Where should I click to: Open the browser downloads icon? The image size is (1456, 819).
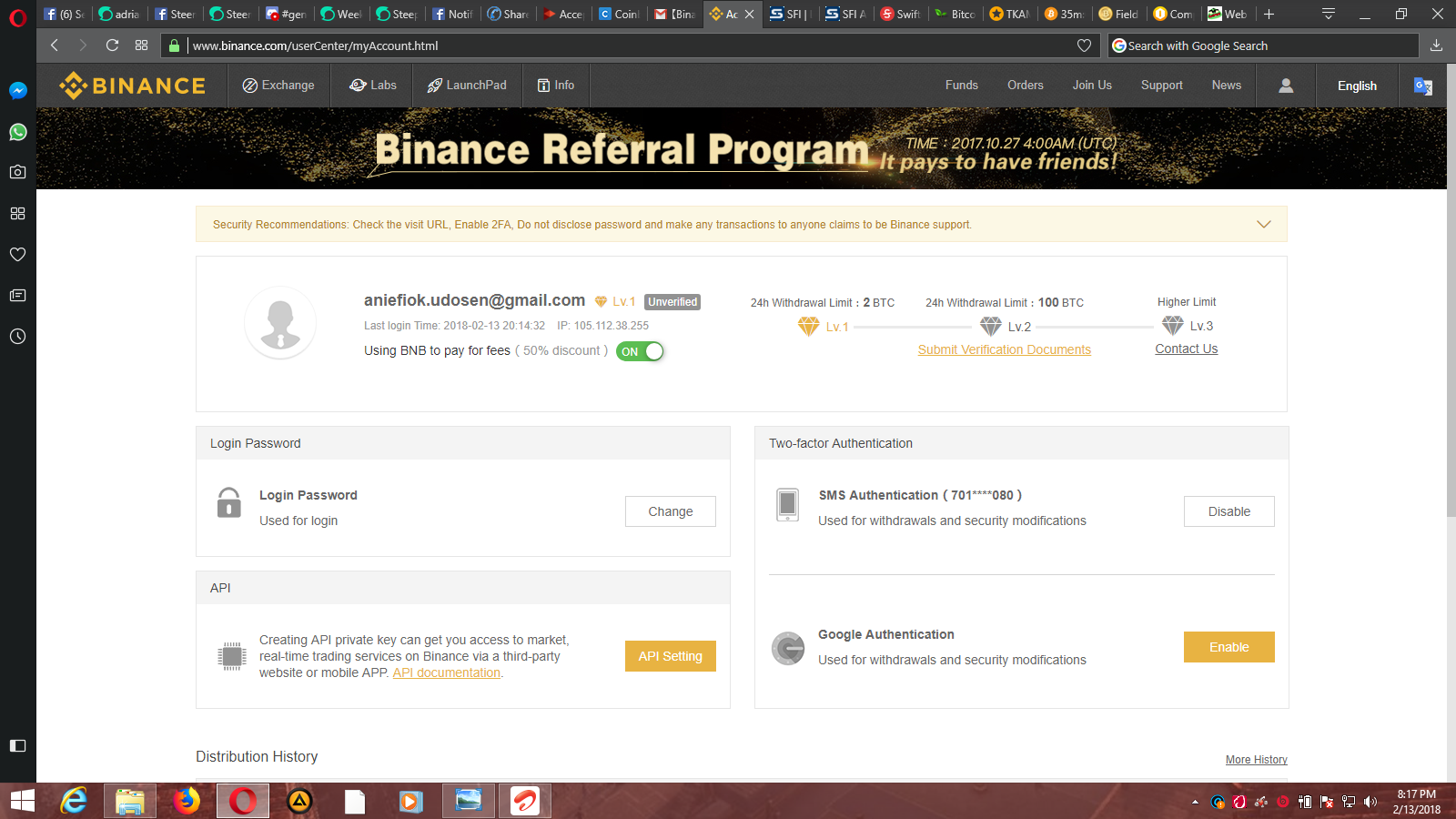click(x=1436, y=45)
